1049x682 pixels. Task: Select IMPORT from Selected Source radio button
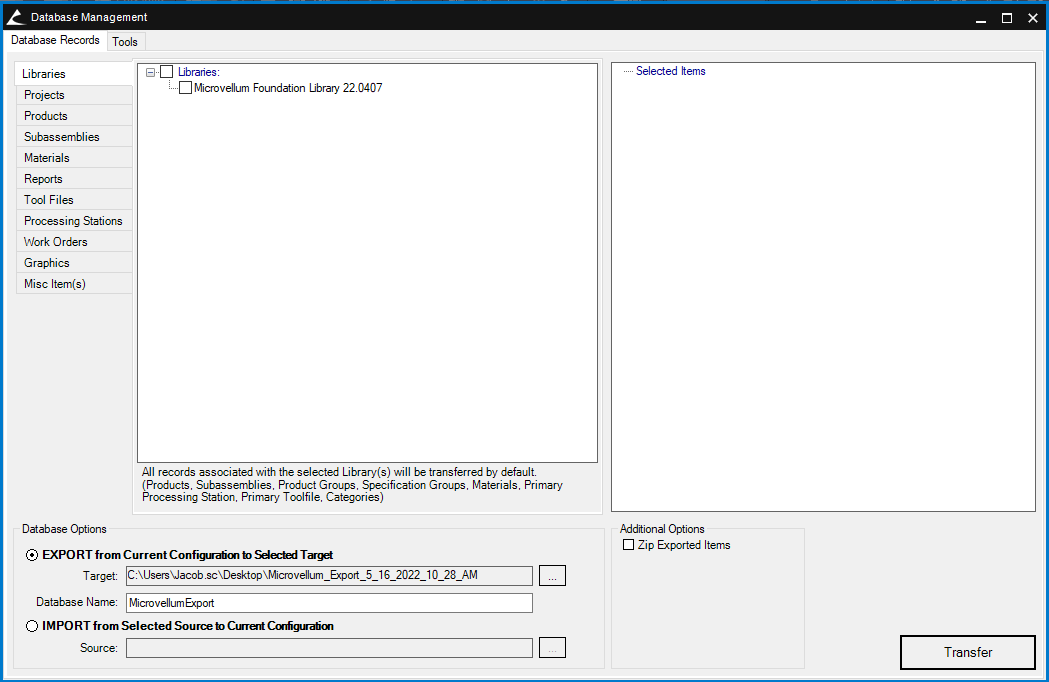click(x=33, y=626)
